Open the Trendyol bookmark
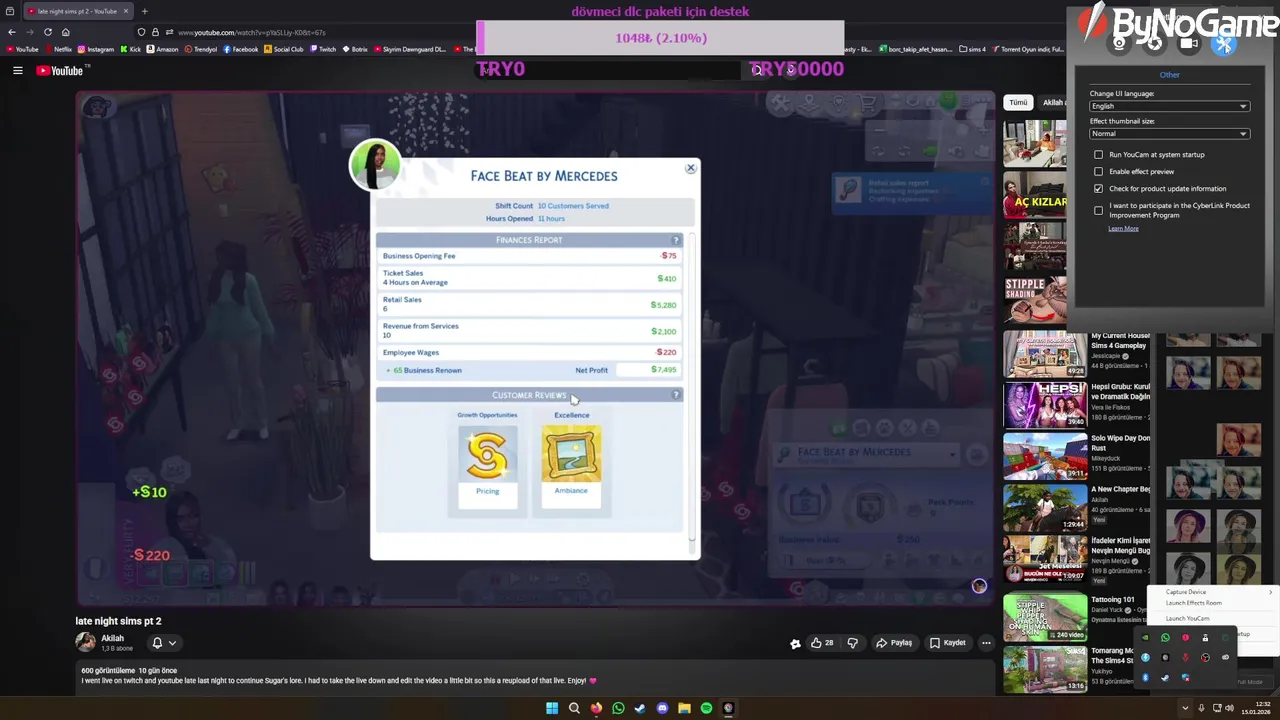The width and height of the screenshot is (1280, 720). tap(201, 49)
